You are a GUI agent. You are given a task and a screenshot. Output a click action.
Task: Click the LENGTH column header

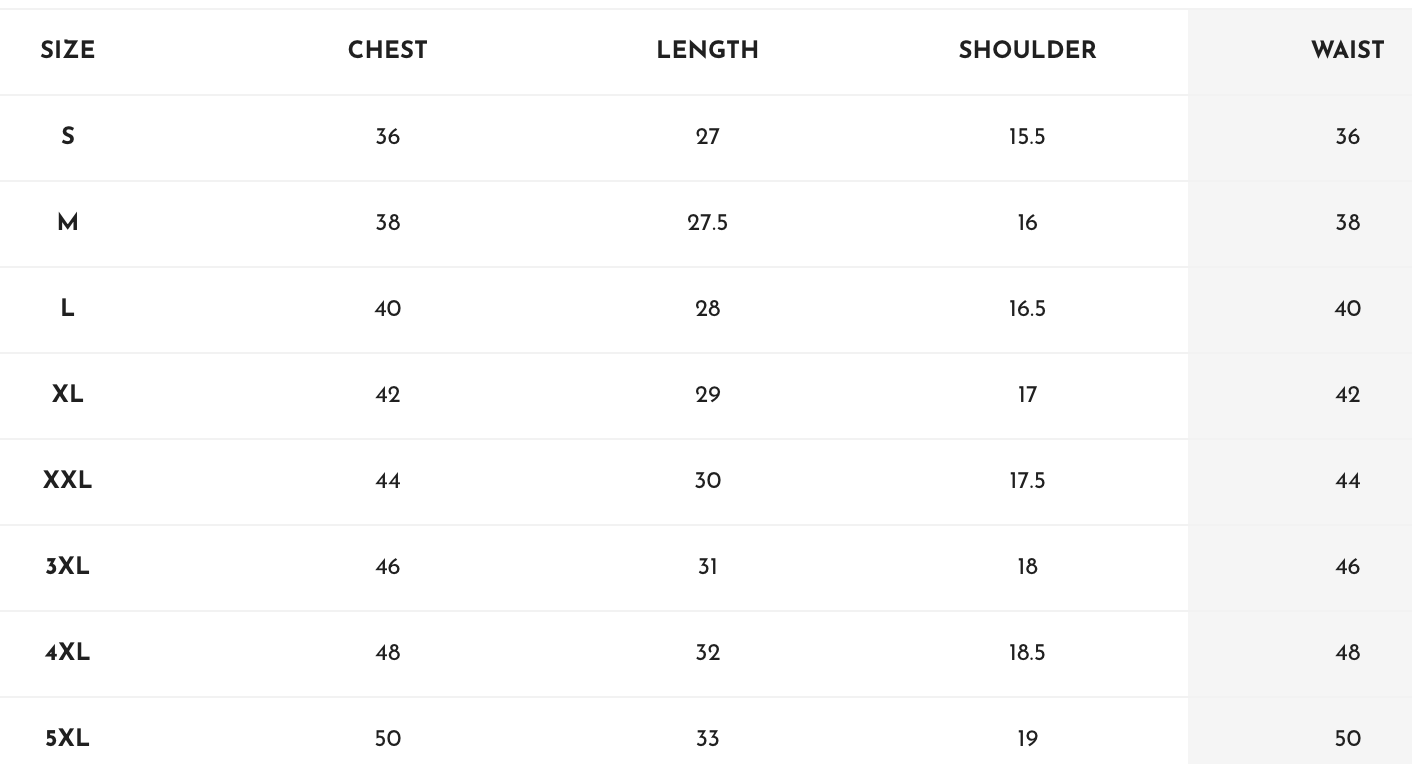point(708,51)
